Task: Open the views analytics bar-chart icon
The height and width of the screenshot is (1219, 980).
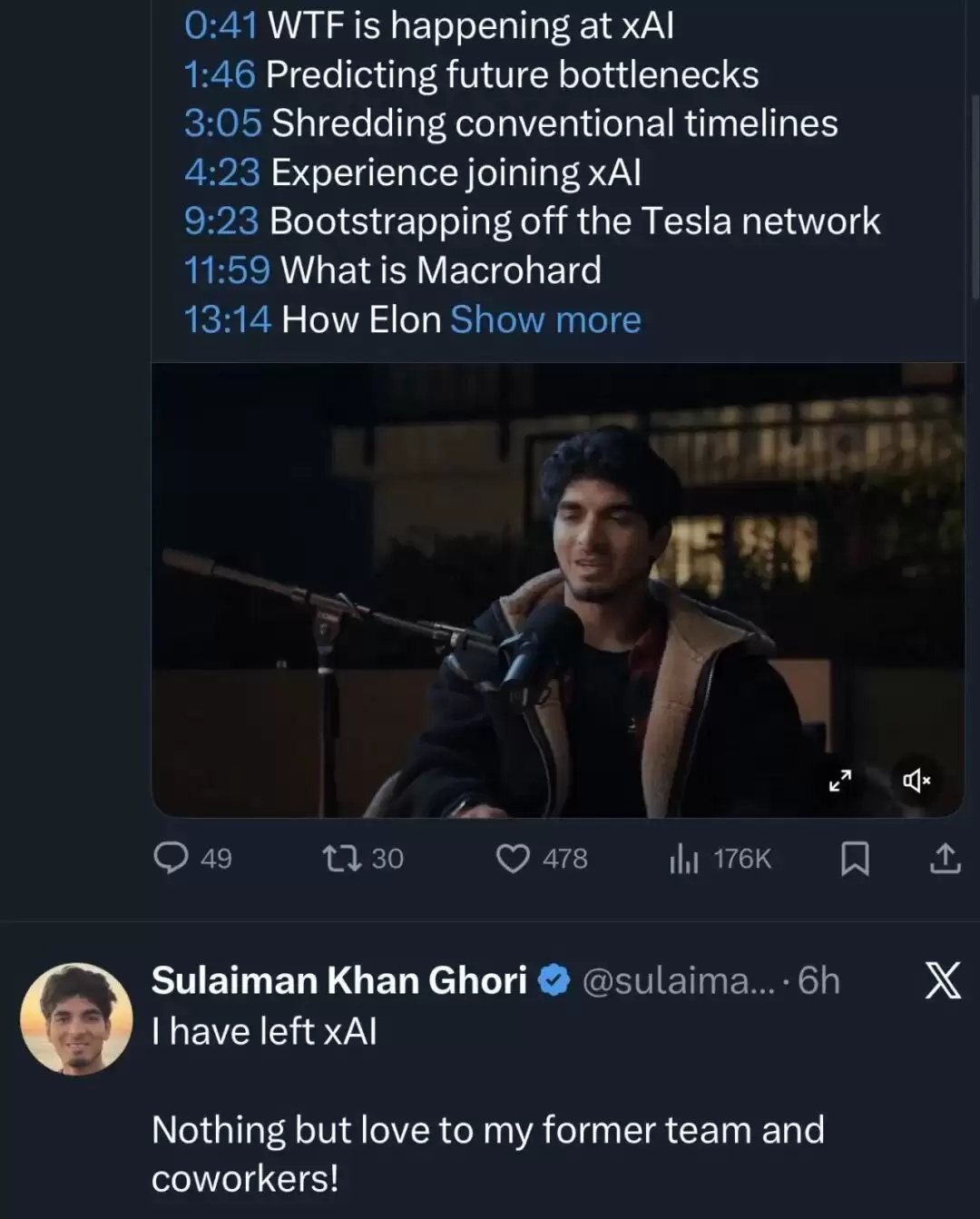Action: coord(683,858)
